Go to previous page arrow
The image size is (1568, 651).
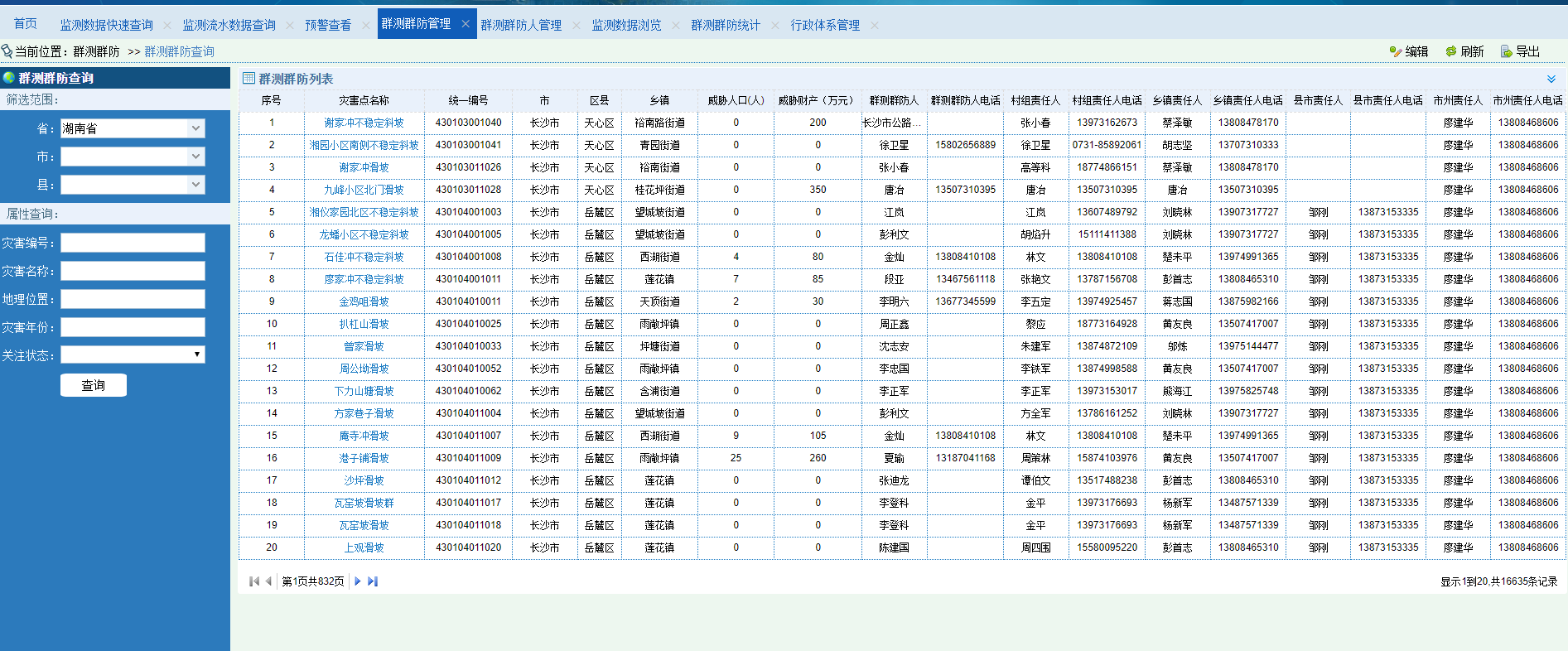coord(268,581)
